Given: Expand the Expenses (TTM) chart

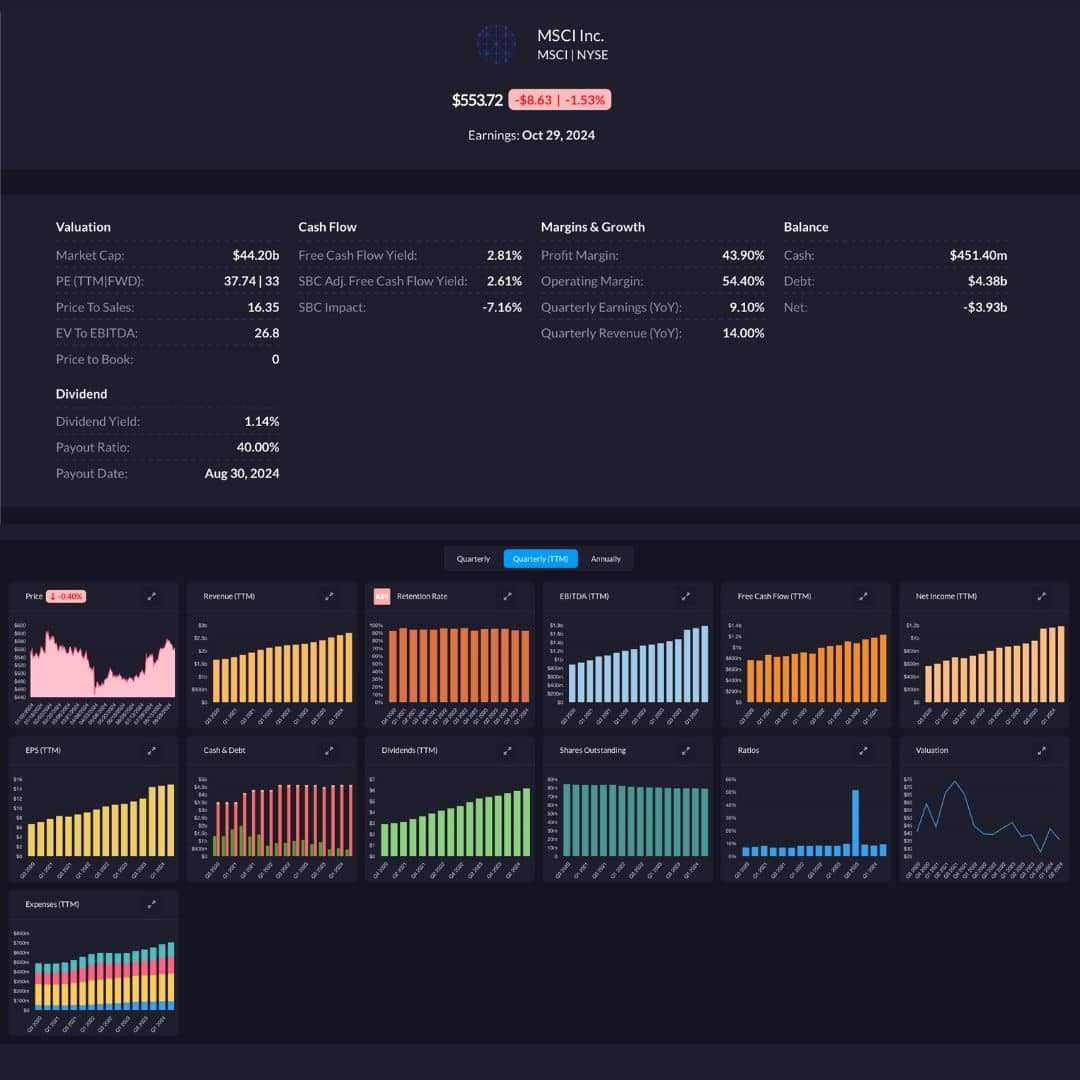Looking at the screenshot, I should [x=152, y=904].
